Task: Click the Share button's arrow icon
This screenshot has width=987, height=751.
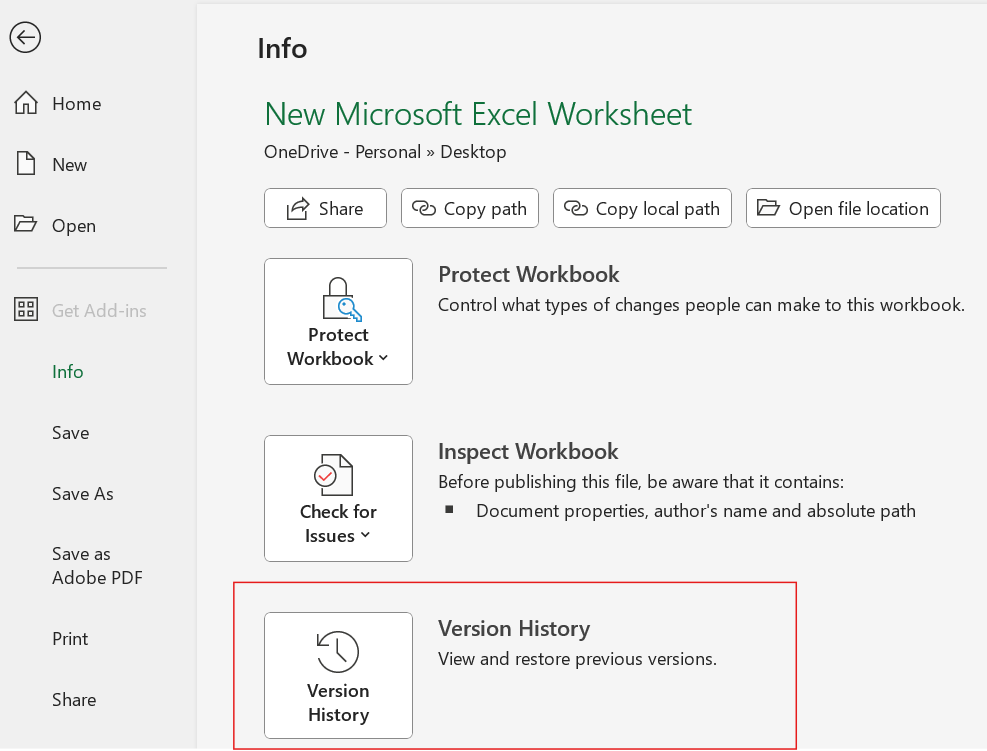Action: [x=298, y=209]
